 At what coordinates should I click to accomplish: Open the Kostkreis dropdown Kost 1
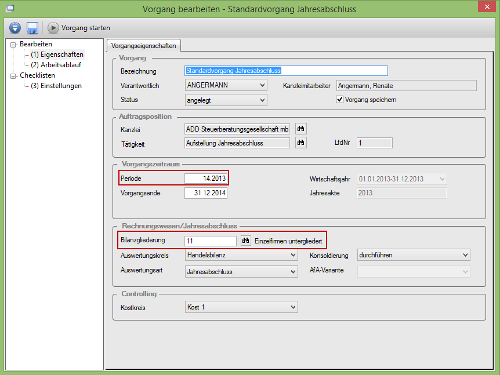(x=241, y=307)
